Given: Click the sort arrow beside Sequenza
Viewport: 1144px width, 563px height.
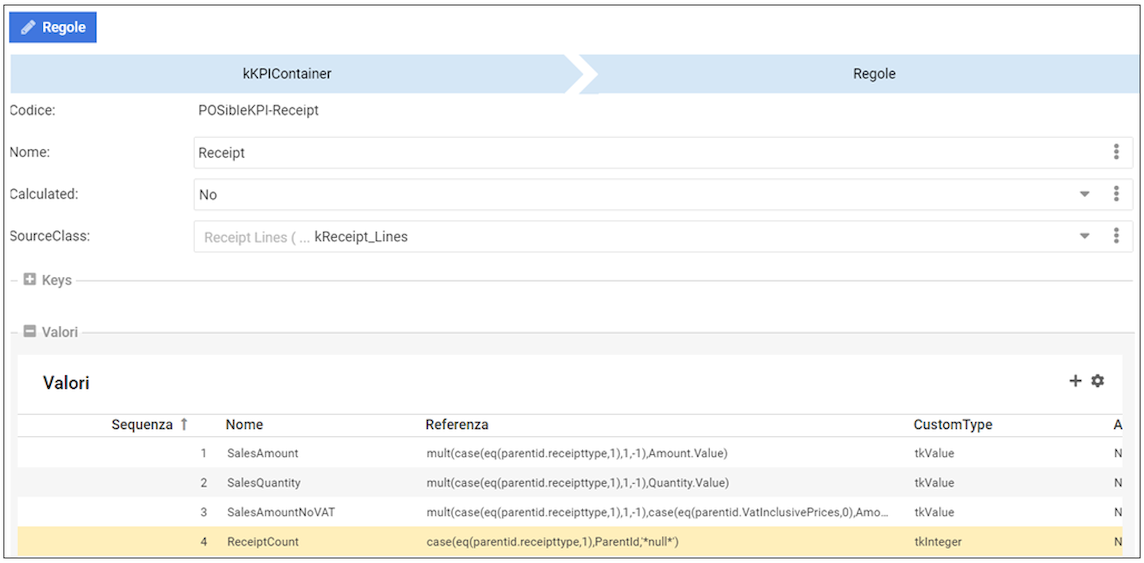Looking at the screenshot, I should coord(184,424).
